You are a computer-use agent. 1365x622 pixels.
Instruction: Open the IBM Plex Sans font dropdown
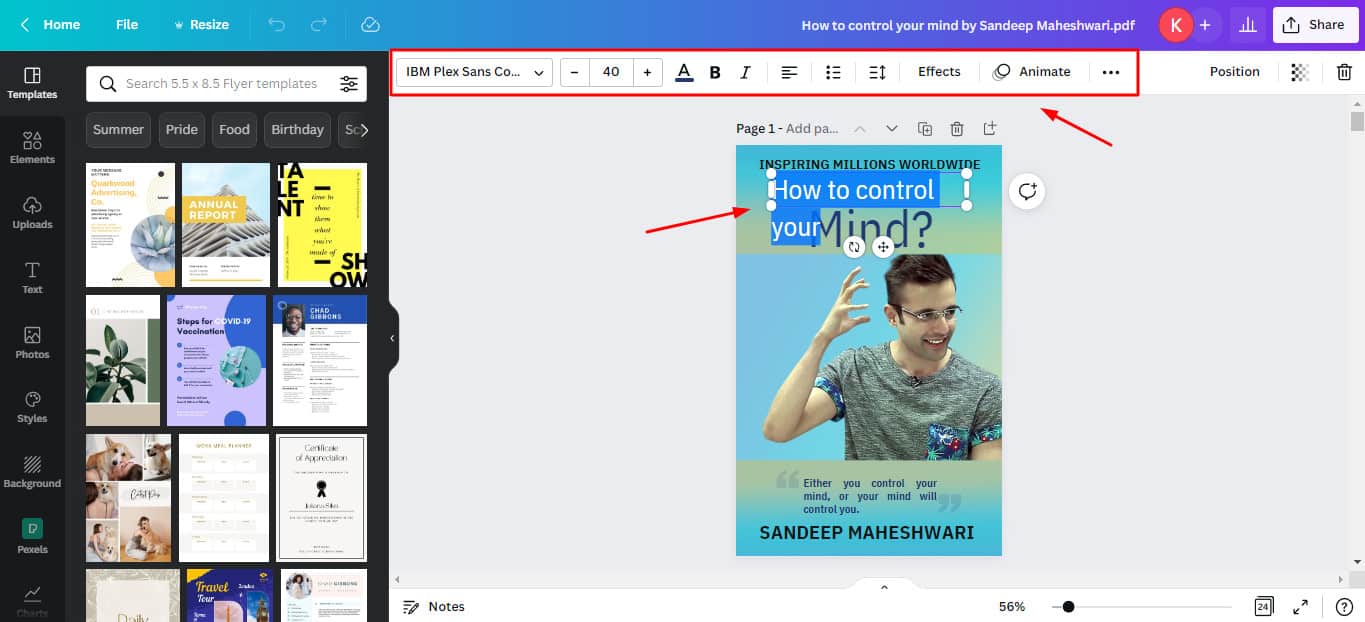(x=475, y=72)
